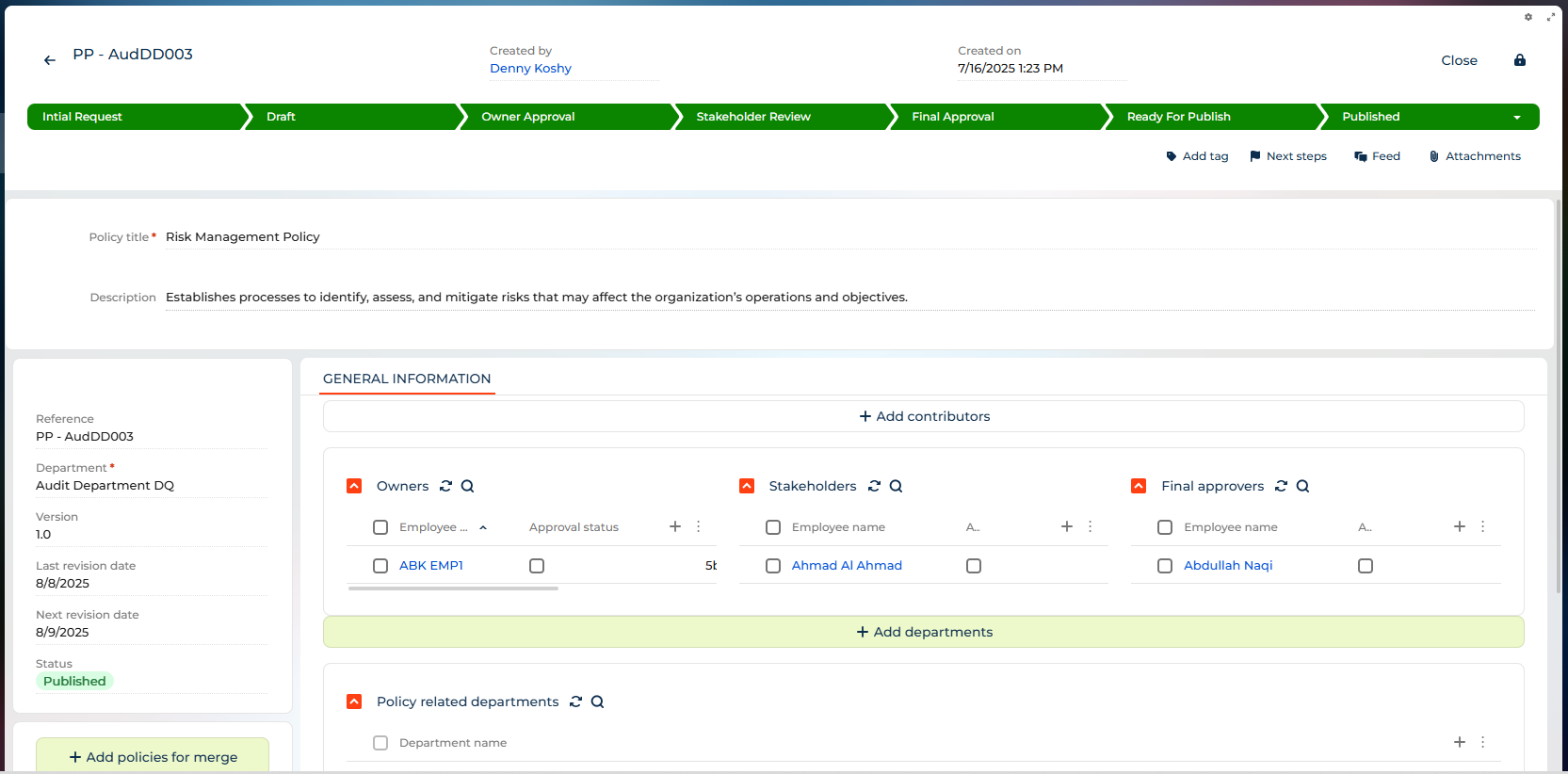Viewport: 1568px width, 774px height.
Task: Open the Published stage dropdown arrow
Action: 1516,118
